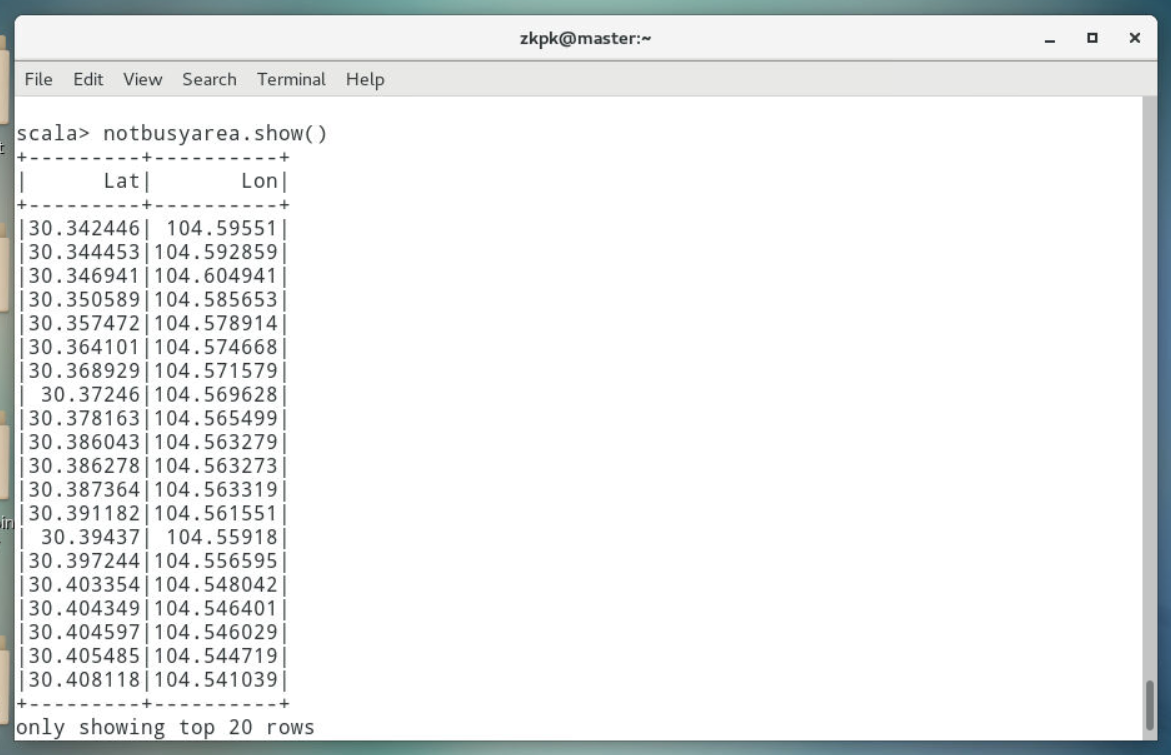Select longitude value 104.59551

point(222,229)
